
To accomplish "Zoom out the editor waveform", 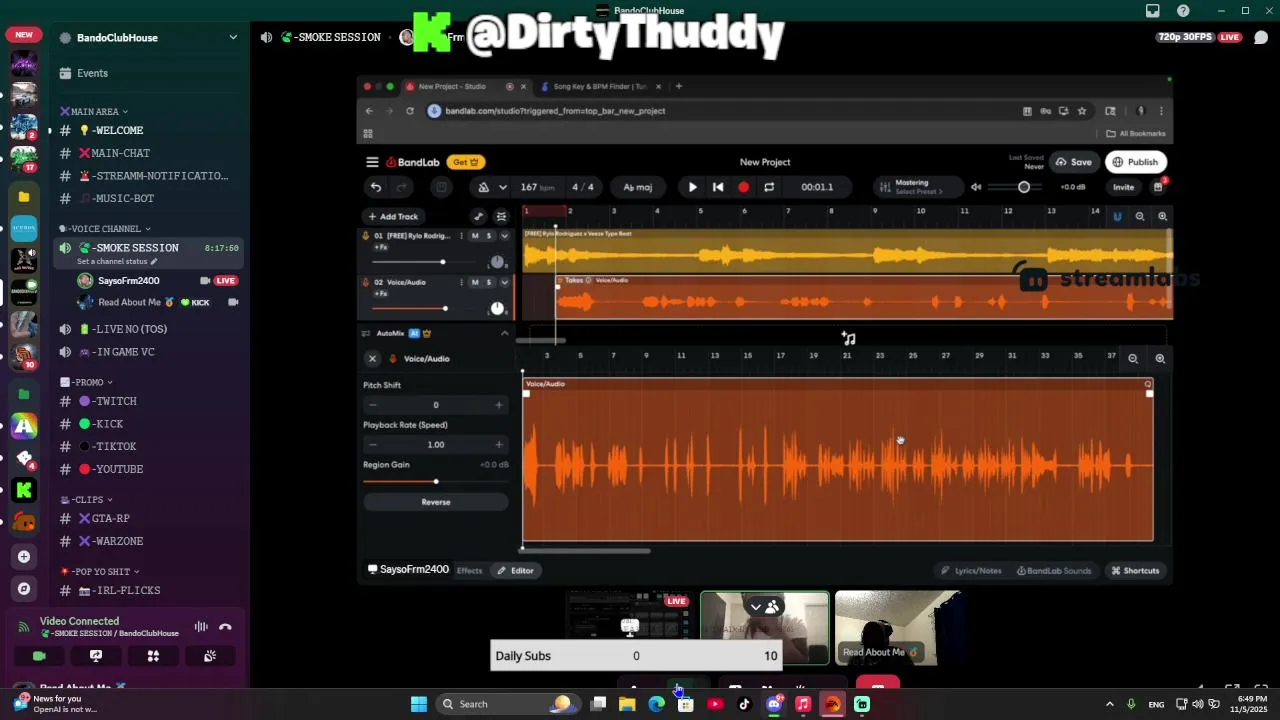I will tap(1133, 358).
